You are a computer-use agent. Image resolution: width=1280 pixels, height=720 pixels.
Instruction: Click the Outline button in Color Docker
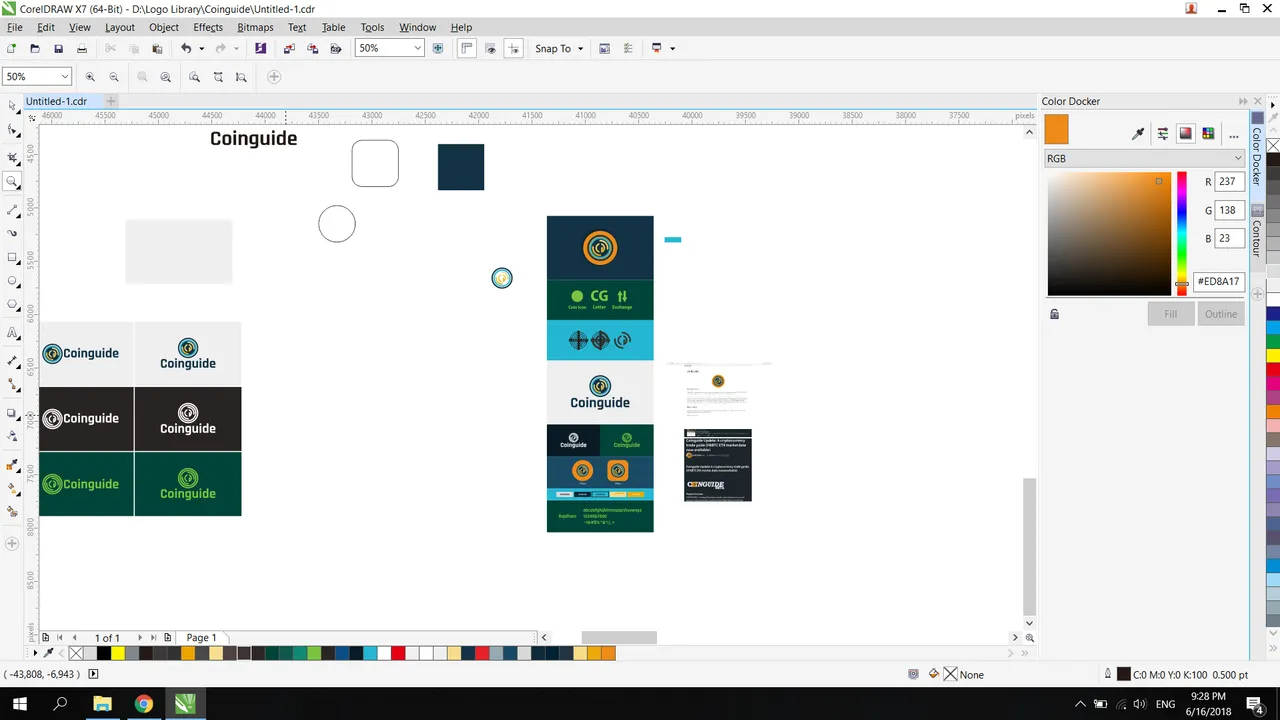click(1220, 314)
